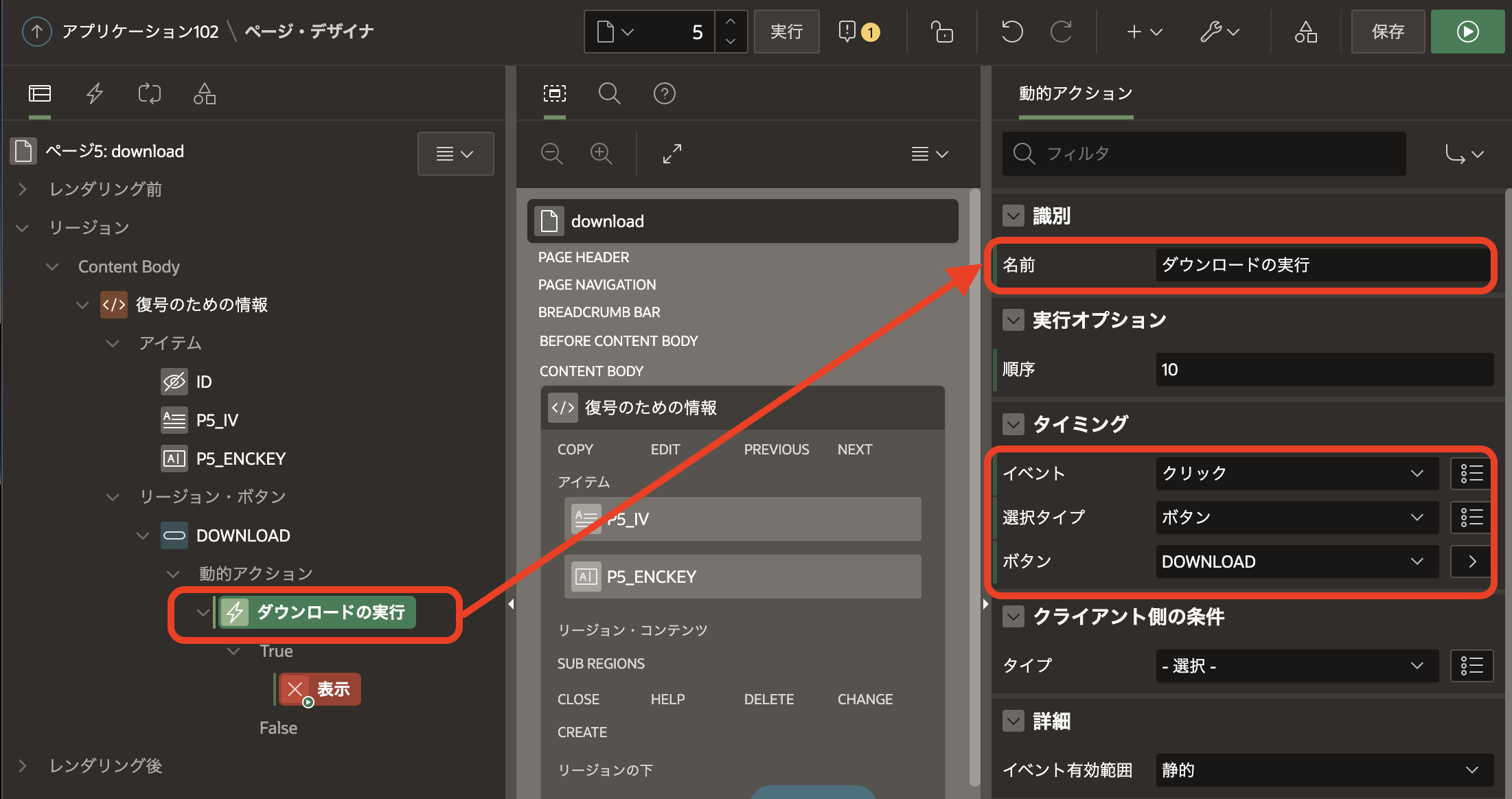Open the 選択タイプ dropdown showing ボタン
Image resolution: width=1512 pixels, height=799 pixels.
pyautogui.click(x=1296, y=518)
